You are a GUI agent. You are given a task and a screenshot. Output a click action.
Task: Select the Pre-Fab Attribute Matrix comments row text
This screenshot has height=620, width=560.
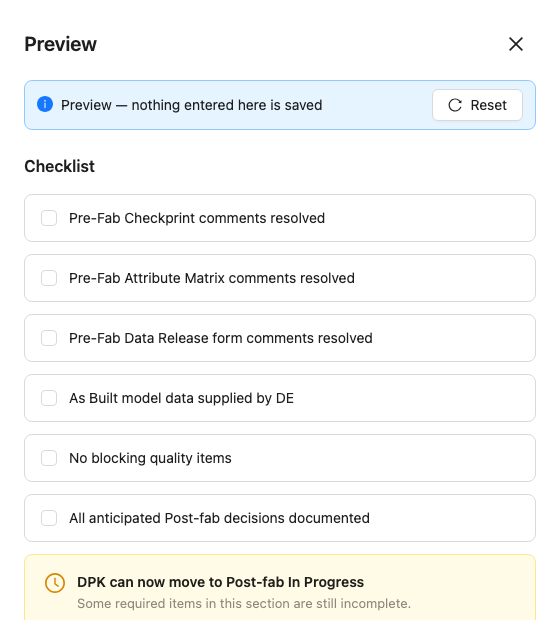(212, 278)
